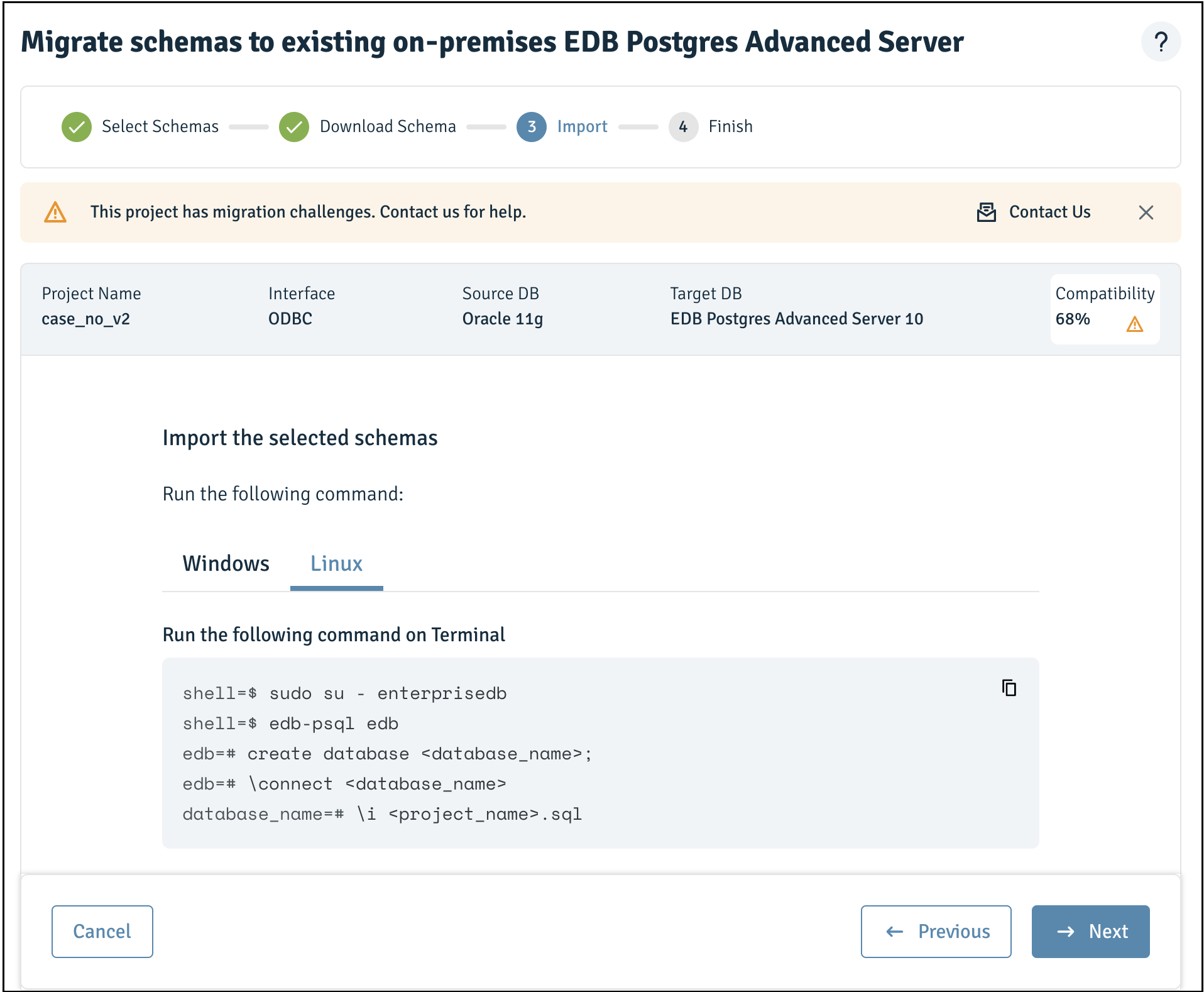Select the Linux tab

[x=337, y=564]
